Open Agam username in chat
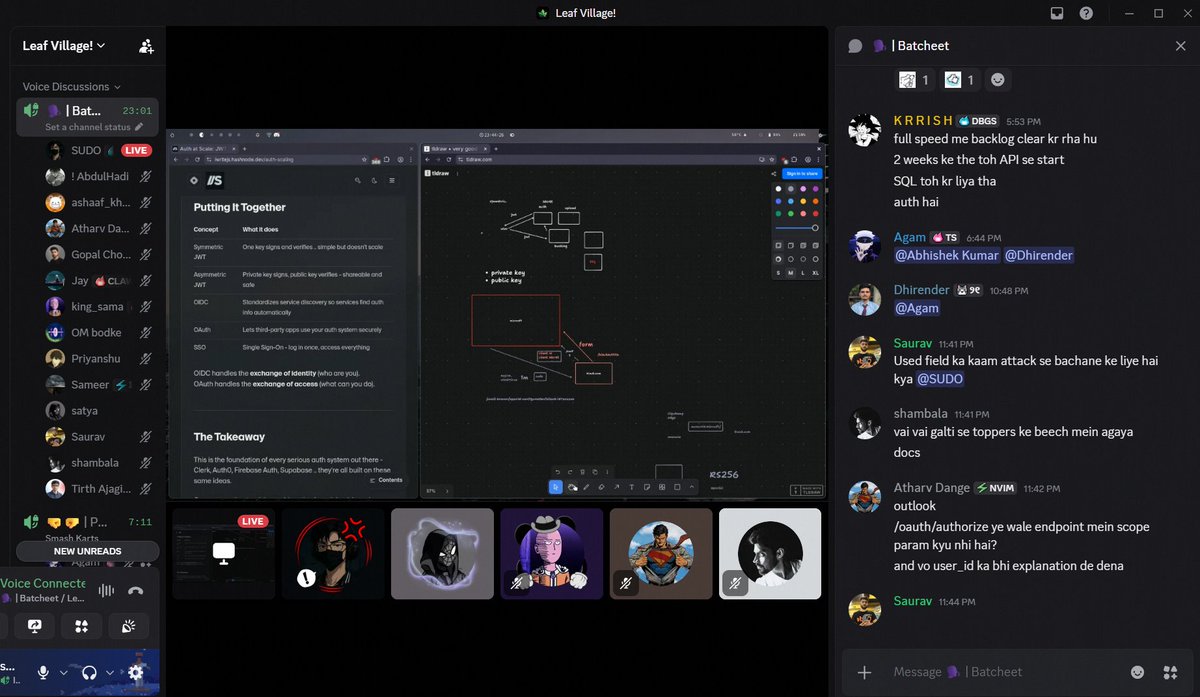The height and width of the screenshot is (697, 1200). [910, 238]
